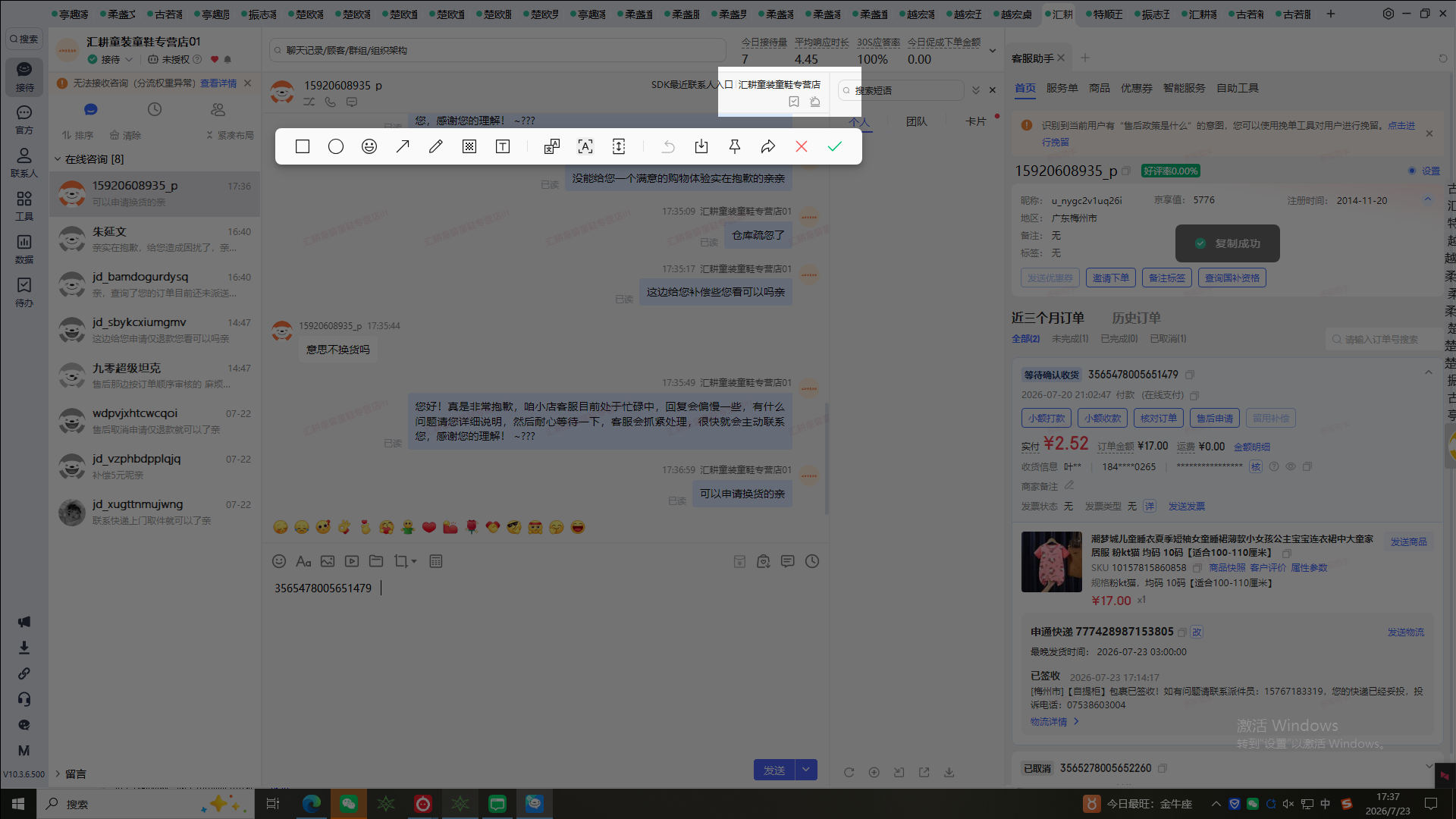Open the 优惠券 tab
Screen dimensions: 1456x819
point(1137,88)
